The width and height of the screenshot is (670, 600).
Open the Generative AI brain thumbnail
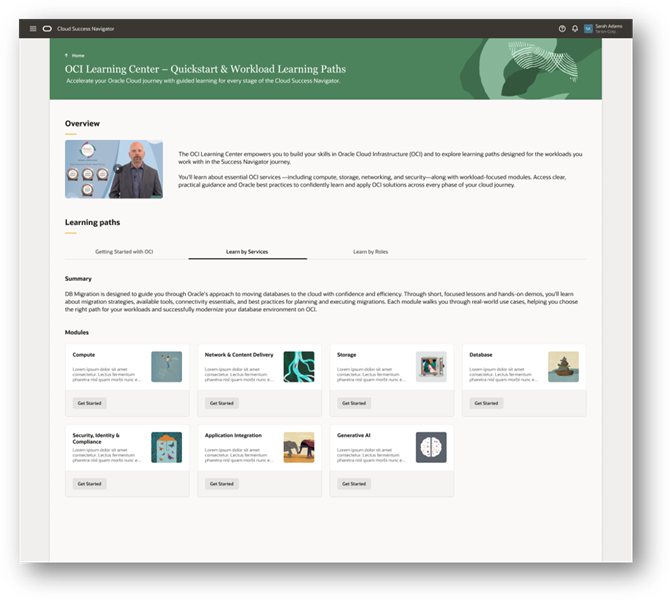tap(431, 447)
